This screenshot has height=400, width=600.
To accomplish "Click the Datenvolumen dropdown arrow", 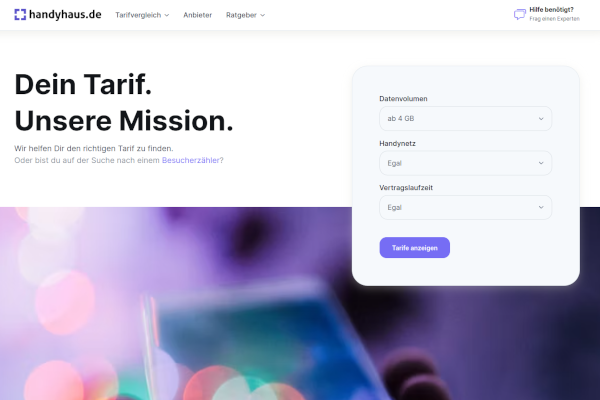I will coord(541,119).
